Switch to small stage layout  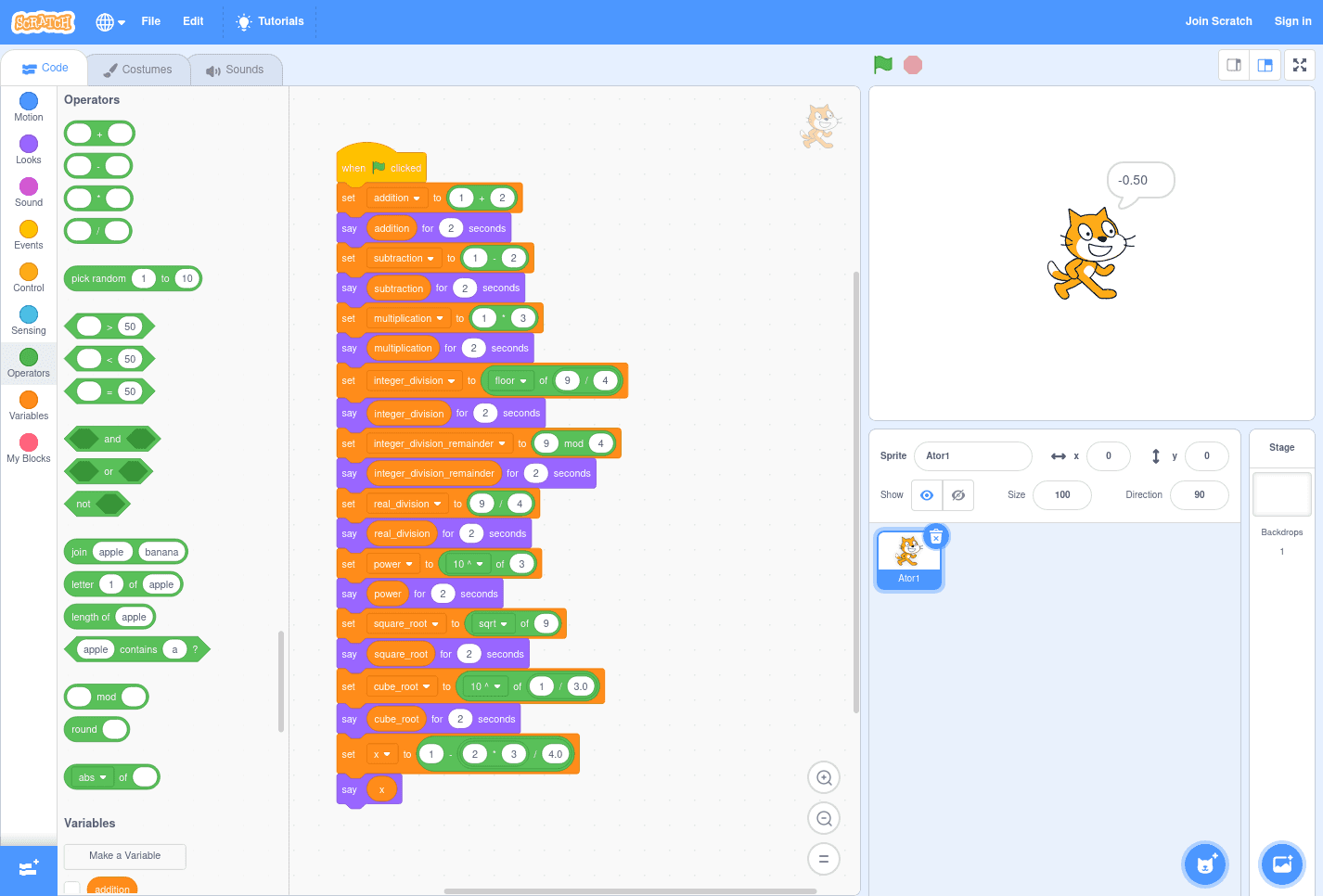(1234, 65)
